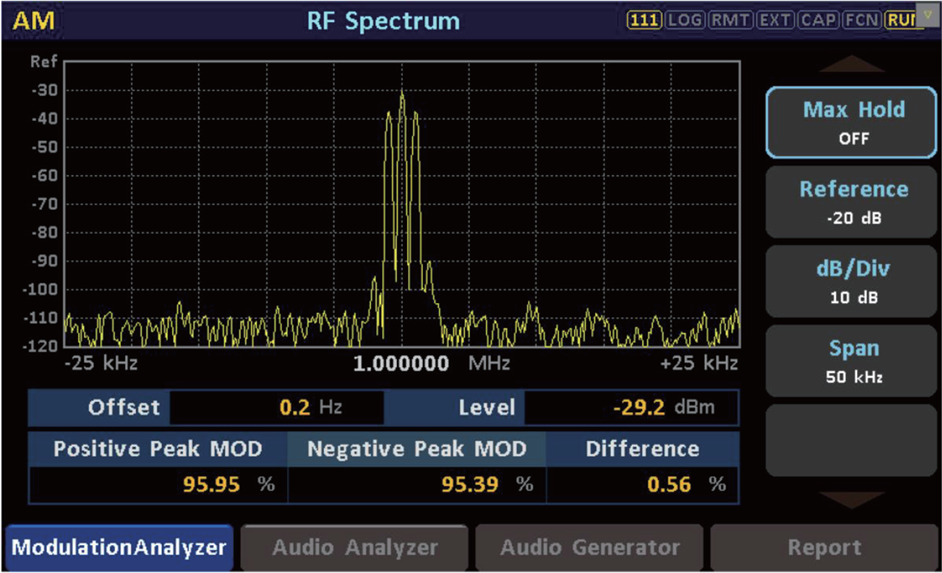Change the dB/Div 10 dB setting

851,282
